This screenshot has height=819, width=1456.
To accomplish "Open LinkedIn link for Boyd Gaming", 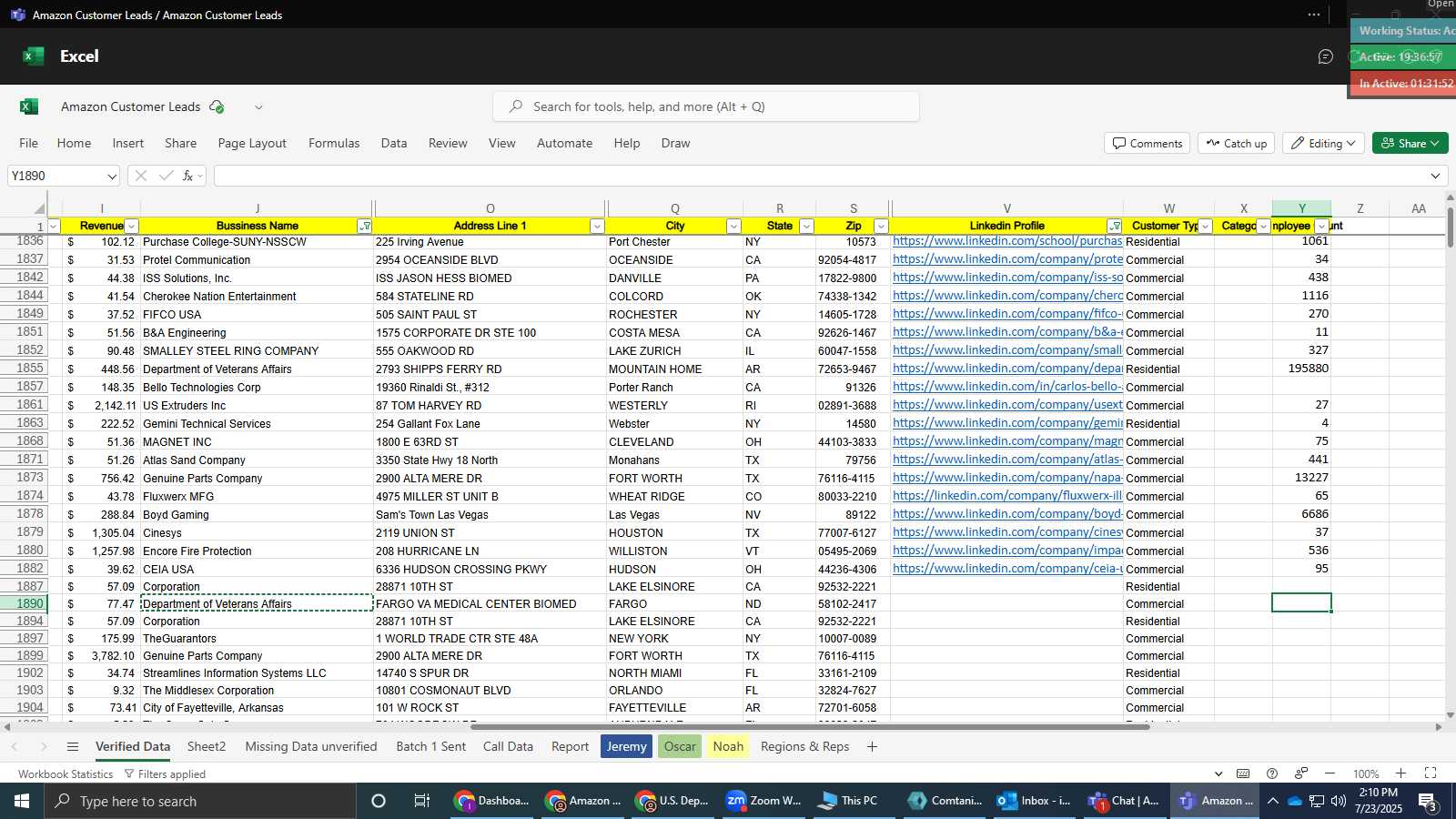I will (1007, 514).
